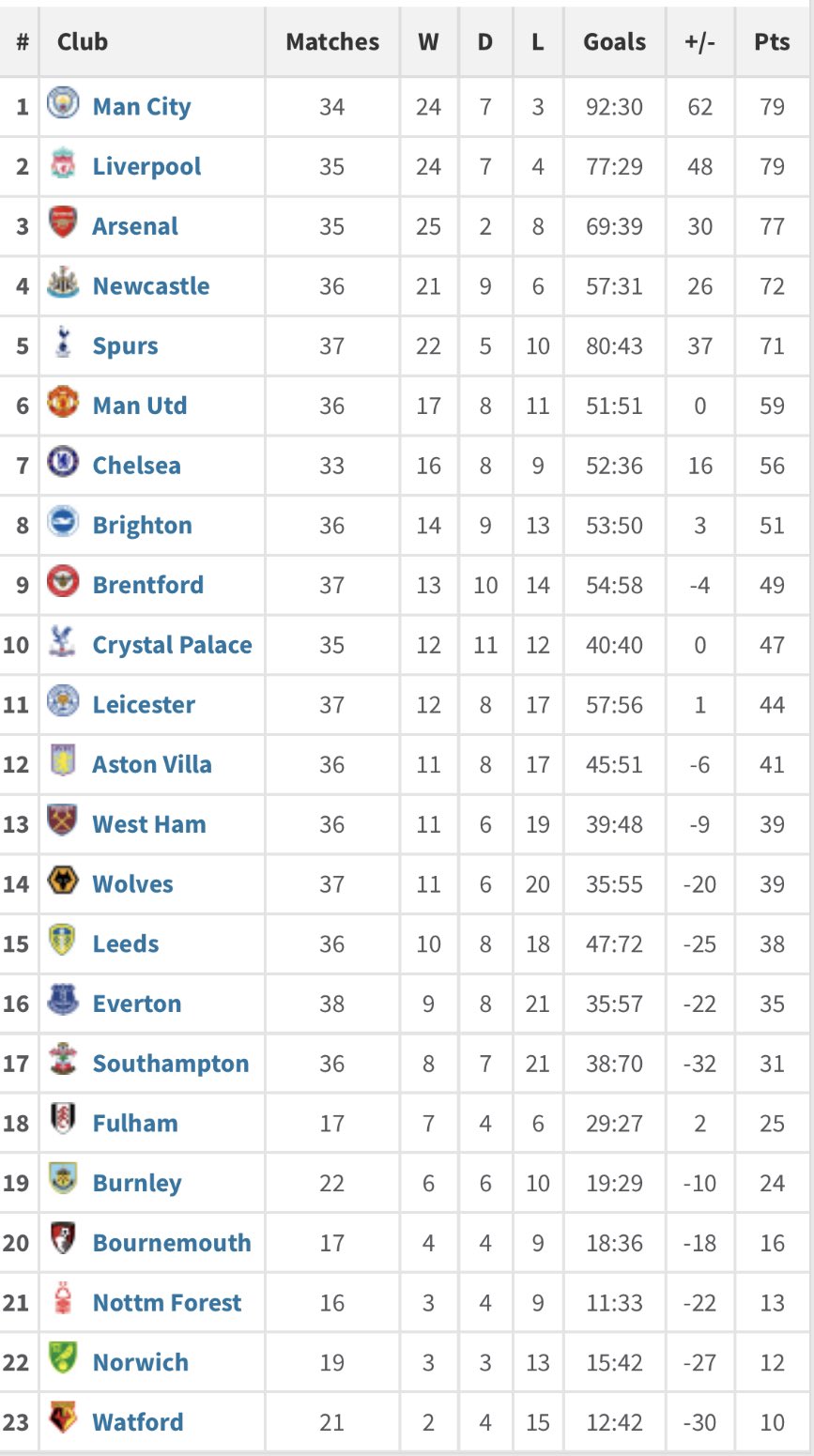Open the Nottm Forest team page
The image size is (814, 1456).
pos(167,1302)
